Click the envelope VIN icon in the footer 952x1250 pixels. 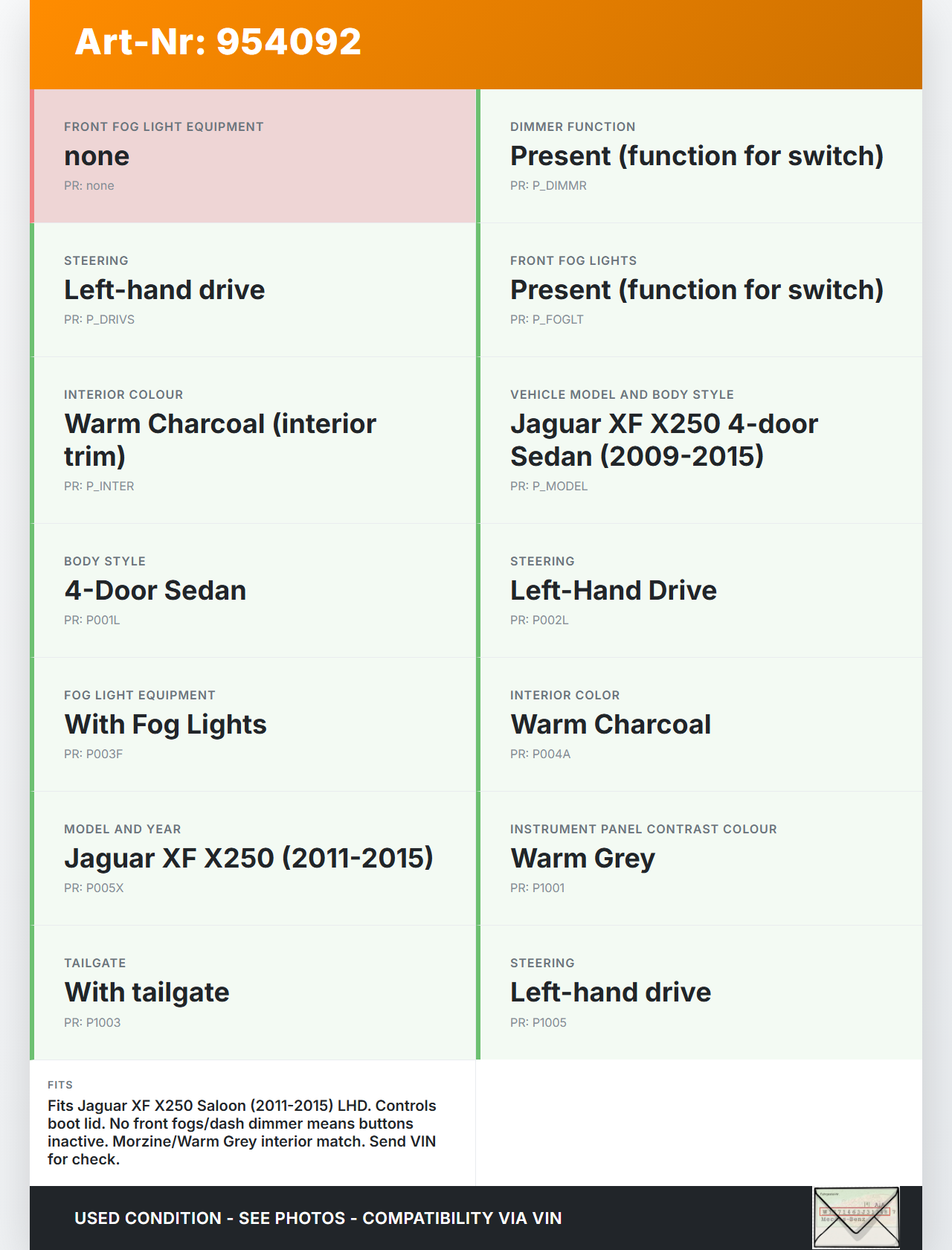856,1217
